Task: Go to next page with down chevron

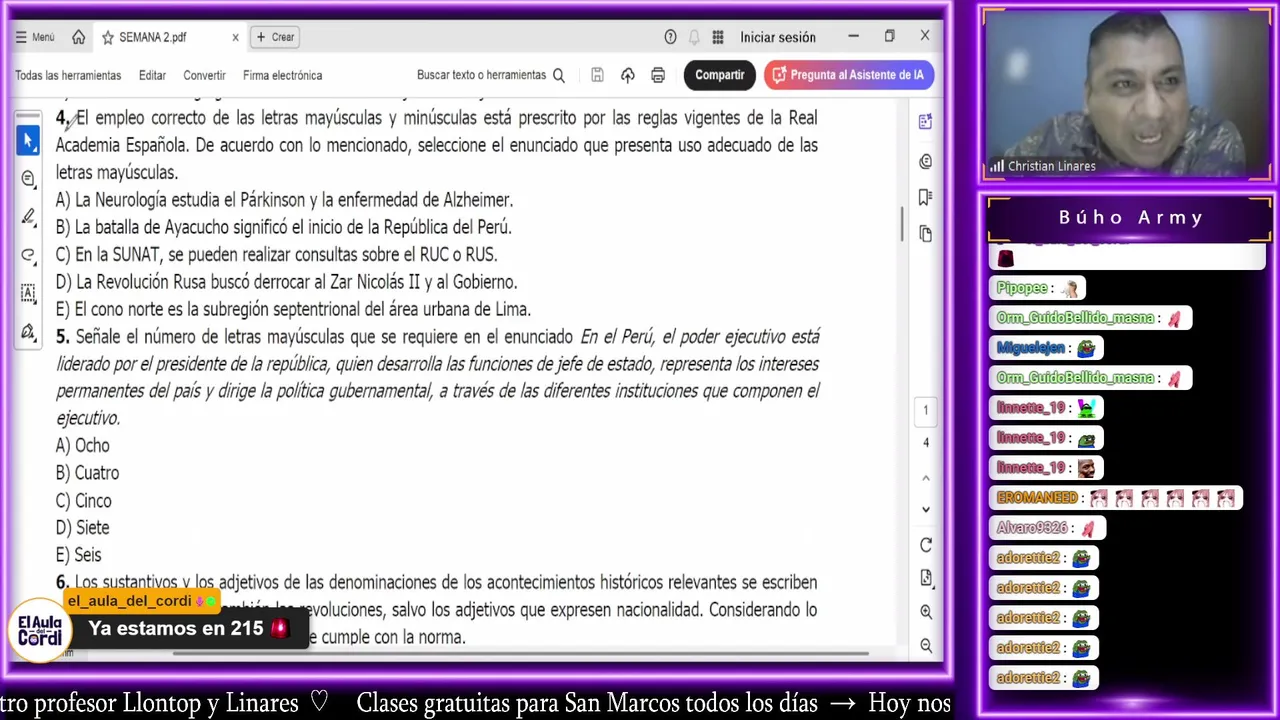Action: point(925,510)
